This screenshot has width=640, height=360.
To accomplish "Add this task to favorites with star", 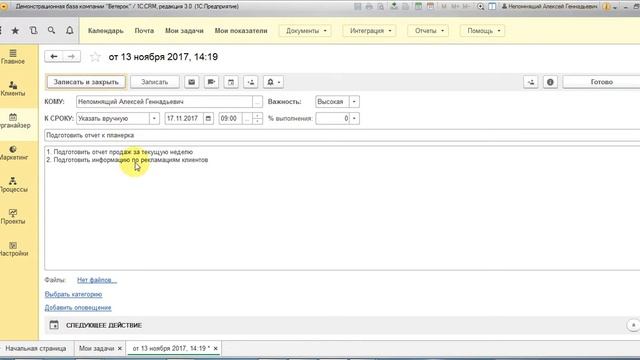I will [95, 57].
